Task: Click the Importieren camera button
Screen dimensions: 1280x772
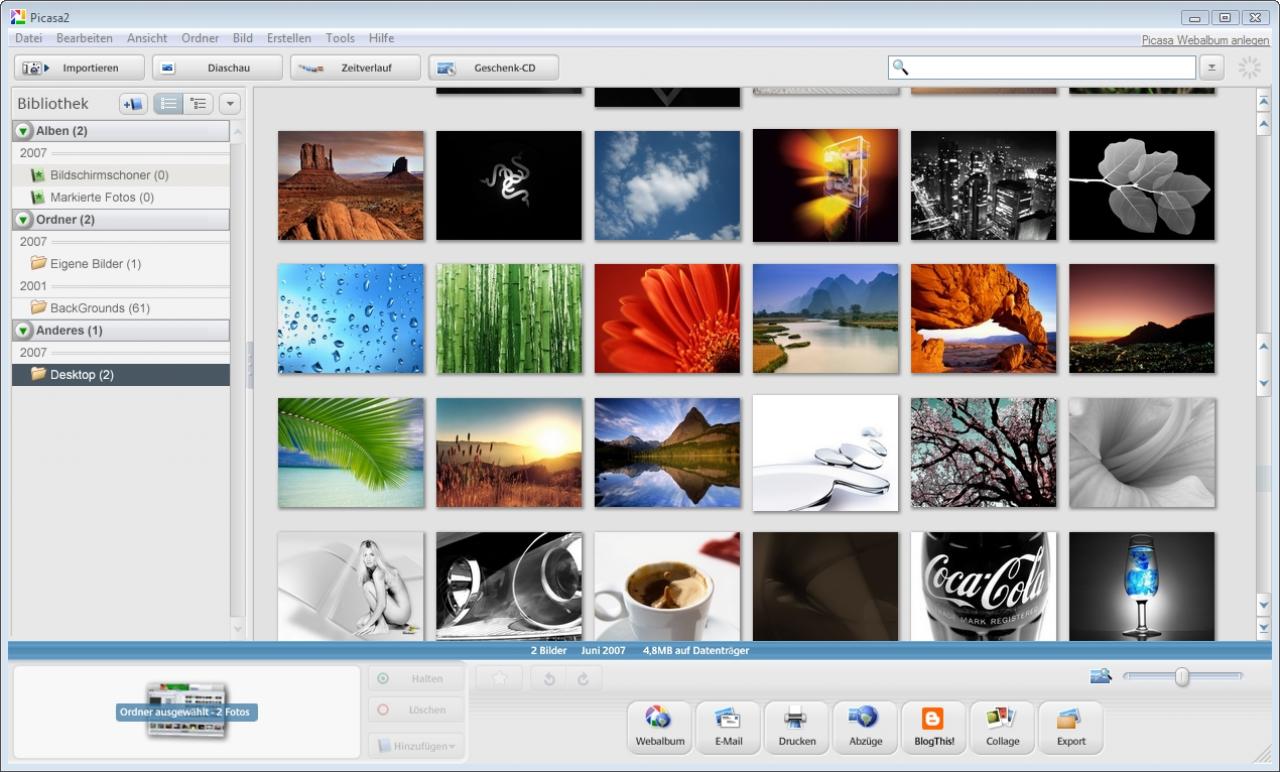Action: click(x=79, y=68)
